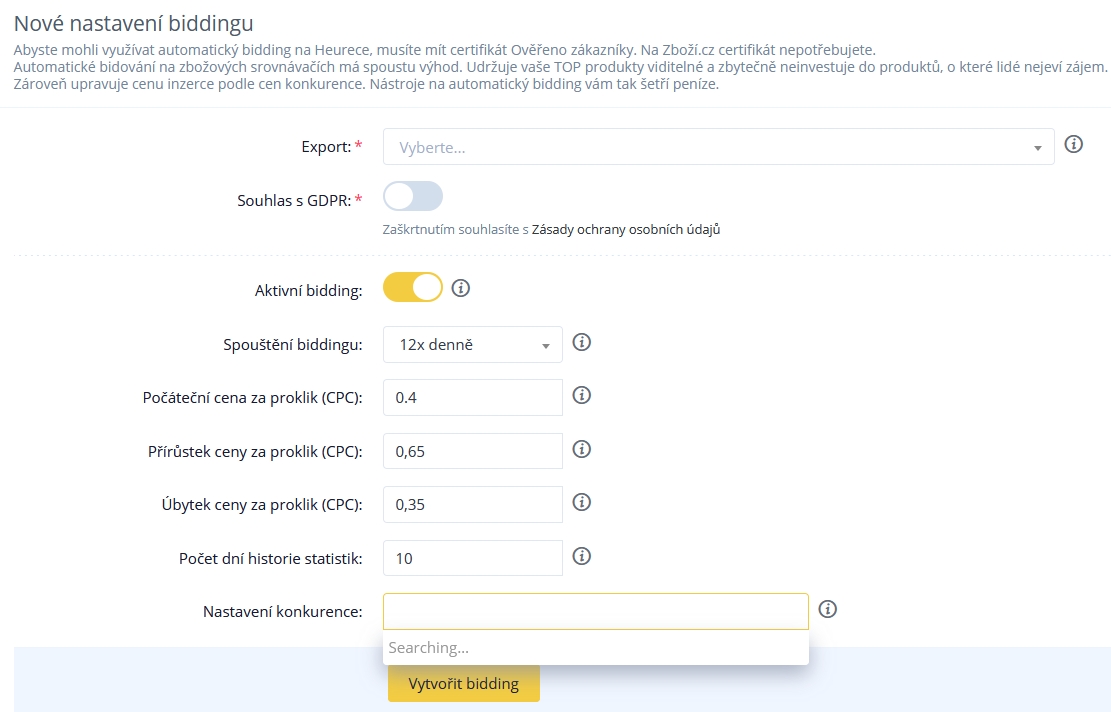The image size is (1111, 712).
Task: Open info icon for Nastavení konkurence
Action: pos(827,609)
